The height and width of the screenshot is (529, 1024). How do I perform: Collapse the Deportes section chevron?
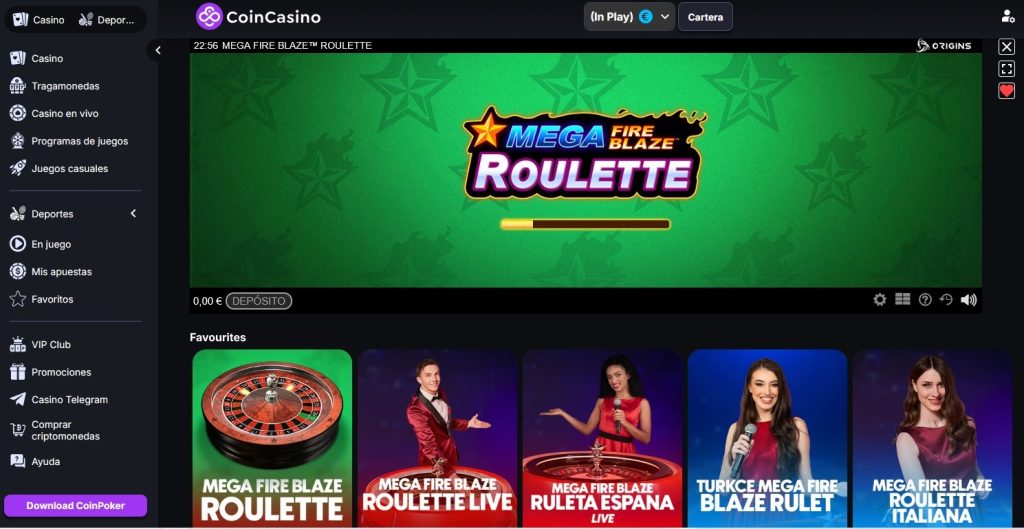click(x=133, y=214)
